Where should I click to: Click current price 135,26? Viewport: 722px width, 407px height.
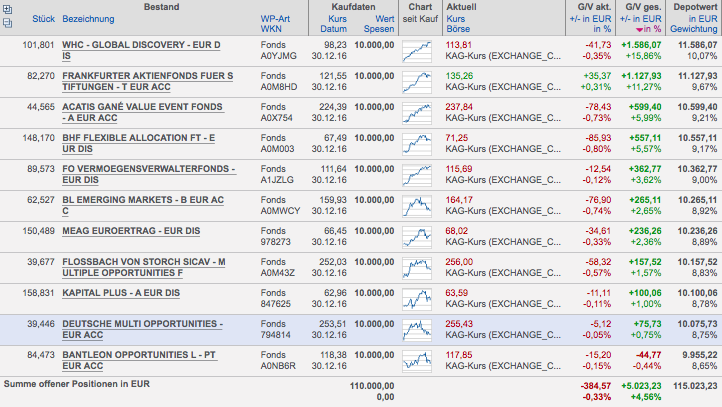(459, 76)
